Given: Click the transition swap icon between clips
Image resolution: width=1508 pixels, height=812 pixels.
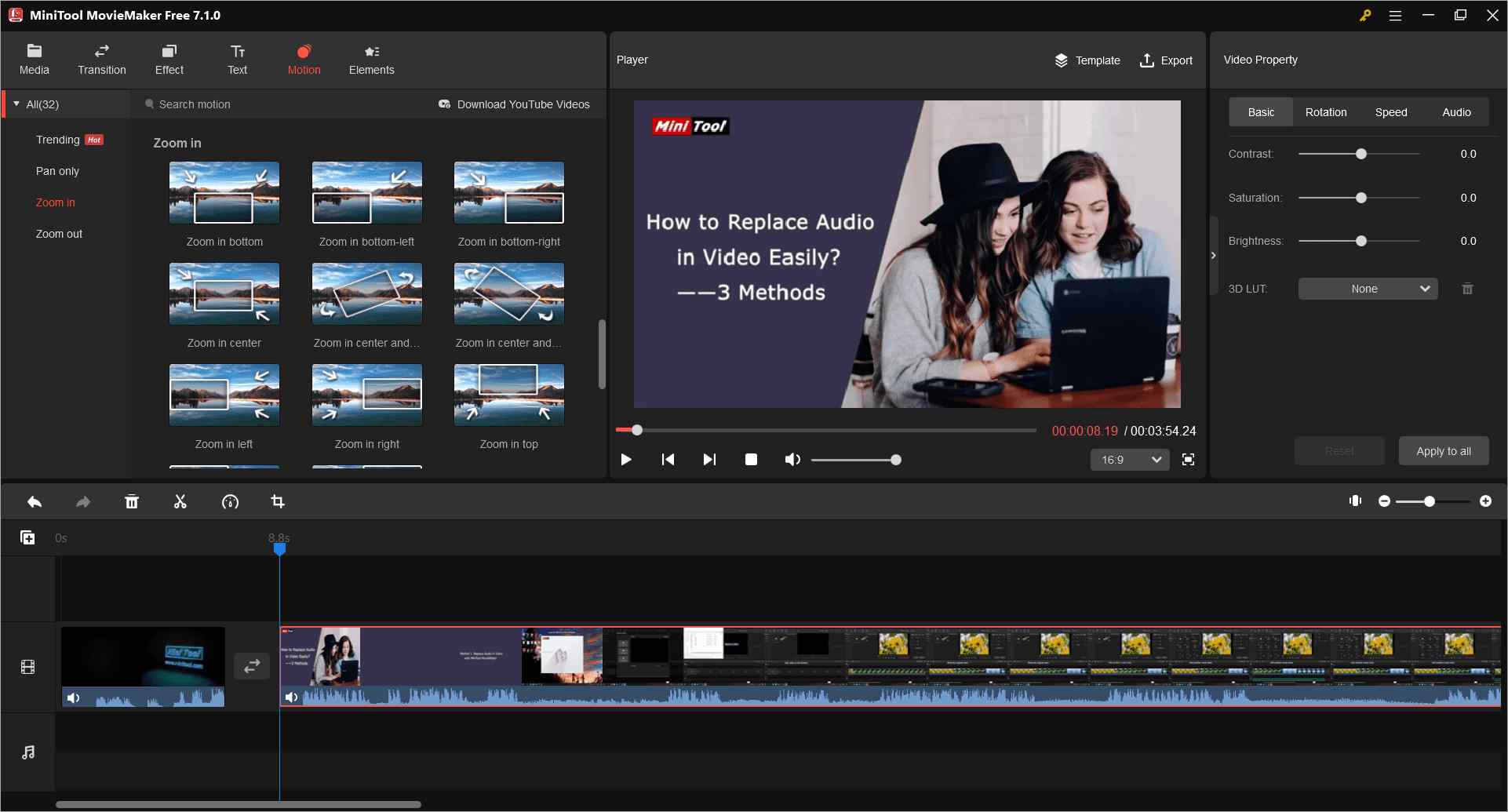Looking at the screenshot, I should (x=252, y=666).
